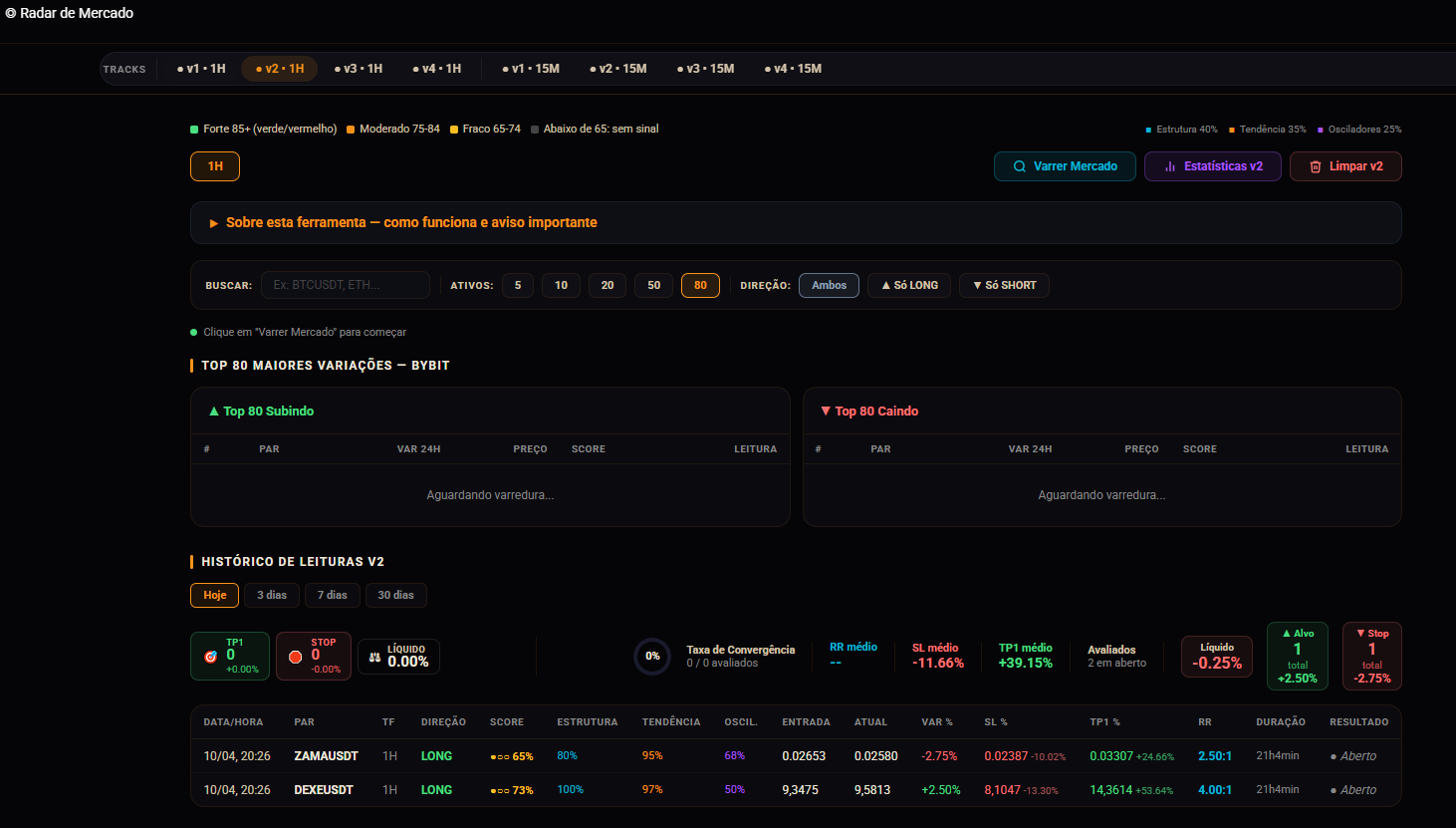This screenshot has height=828, width=1456.
Task: Switch to the v3 • 1H track tab
Action: click(x=359, y=69)
